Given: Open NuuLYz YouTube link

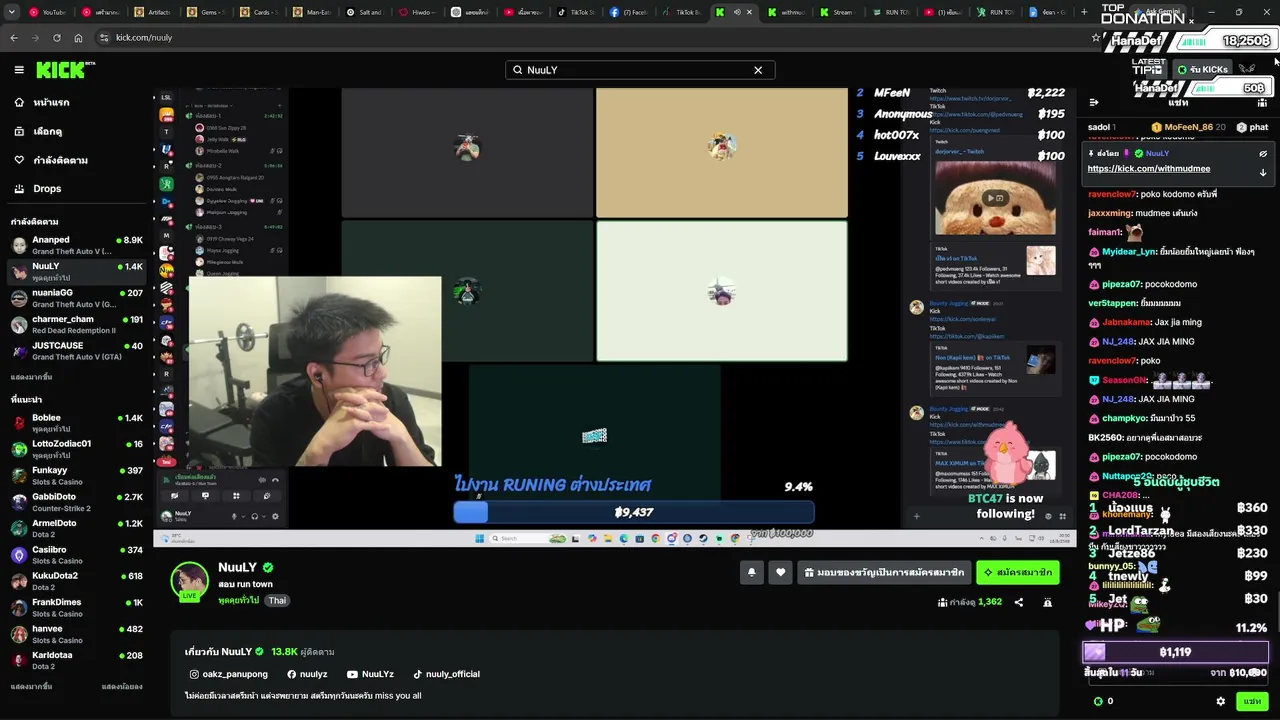Looking at the screenshot, I should [370, 674].
